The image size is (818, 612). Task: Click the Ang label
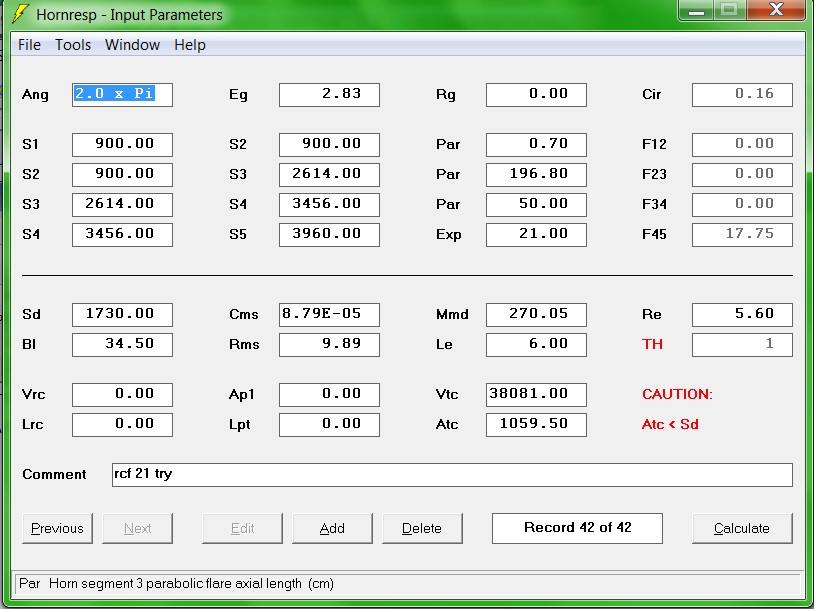pyautogui.click(x=35, y=95)
